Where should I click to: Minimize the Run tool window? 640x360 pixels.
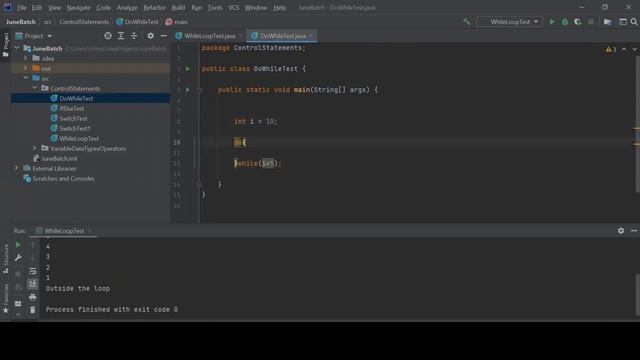pyautogui.click(x=634, y=231)
